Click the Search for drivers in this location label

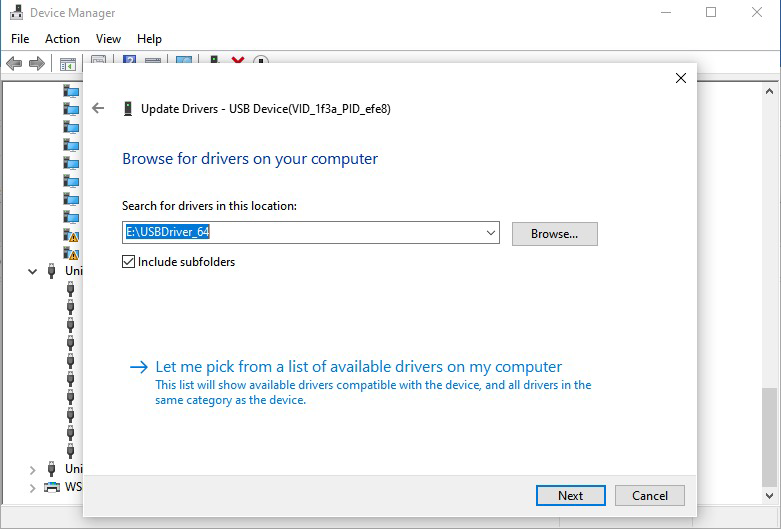(209, 206)
